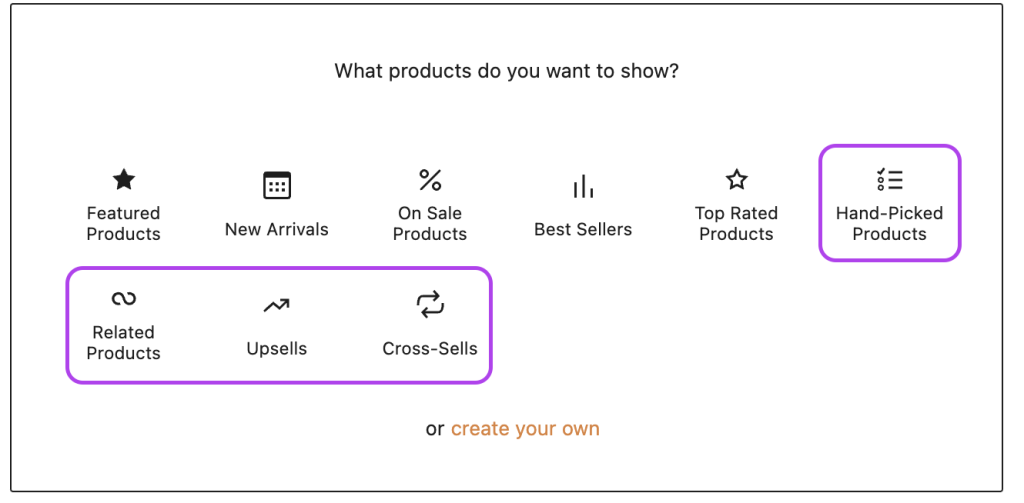This screenshot has width=1024, height=503.
Task: Select the Top Rated outlined star icon
Action: (x=737, y=180)
